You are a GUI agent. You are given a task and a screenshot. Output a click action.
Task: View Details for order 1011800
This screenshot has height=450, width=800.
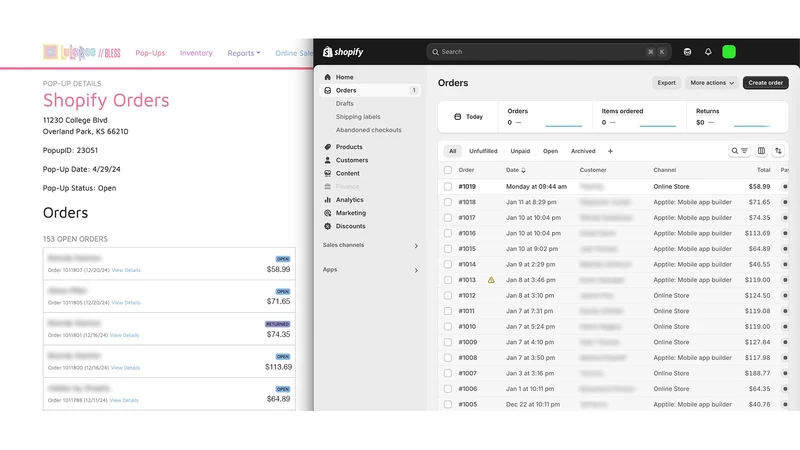[125, 368]
